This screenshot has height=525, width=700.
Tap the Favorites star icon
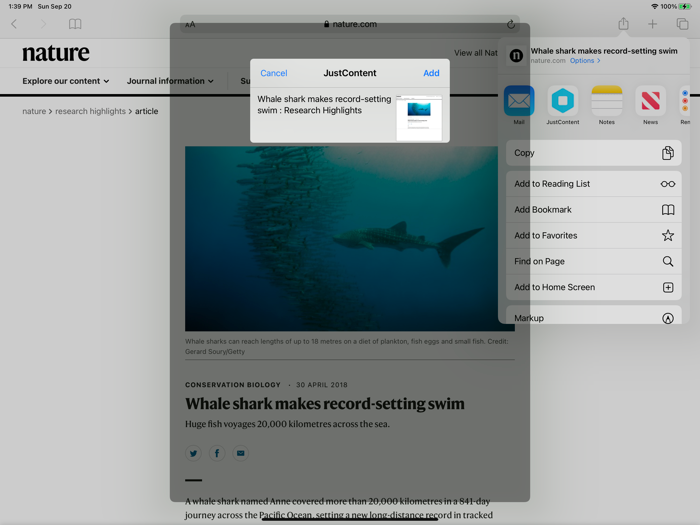tap(667, 235)
